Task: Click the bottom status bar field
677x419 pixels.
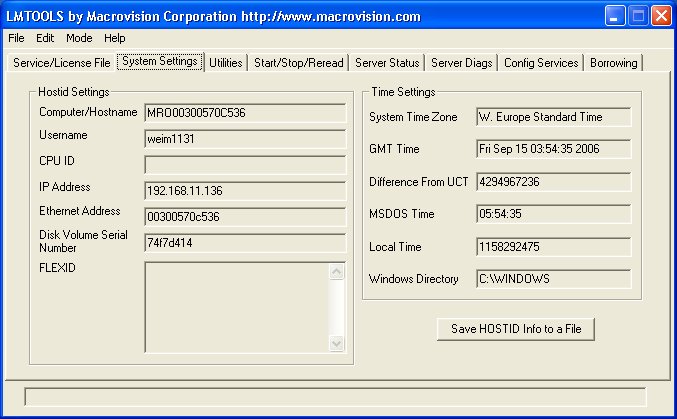Action: pos(335,397)
